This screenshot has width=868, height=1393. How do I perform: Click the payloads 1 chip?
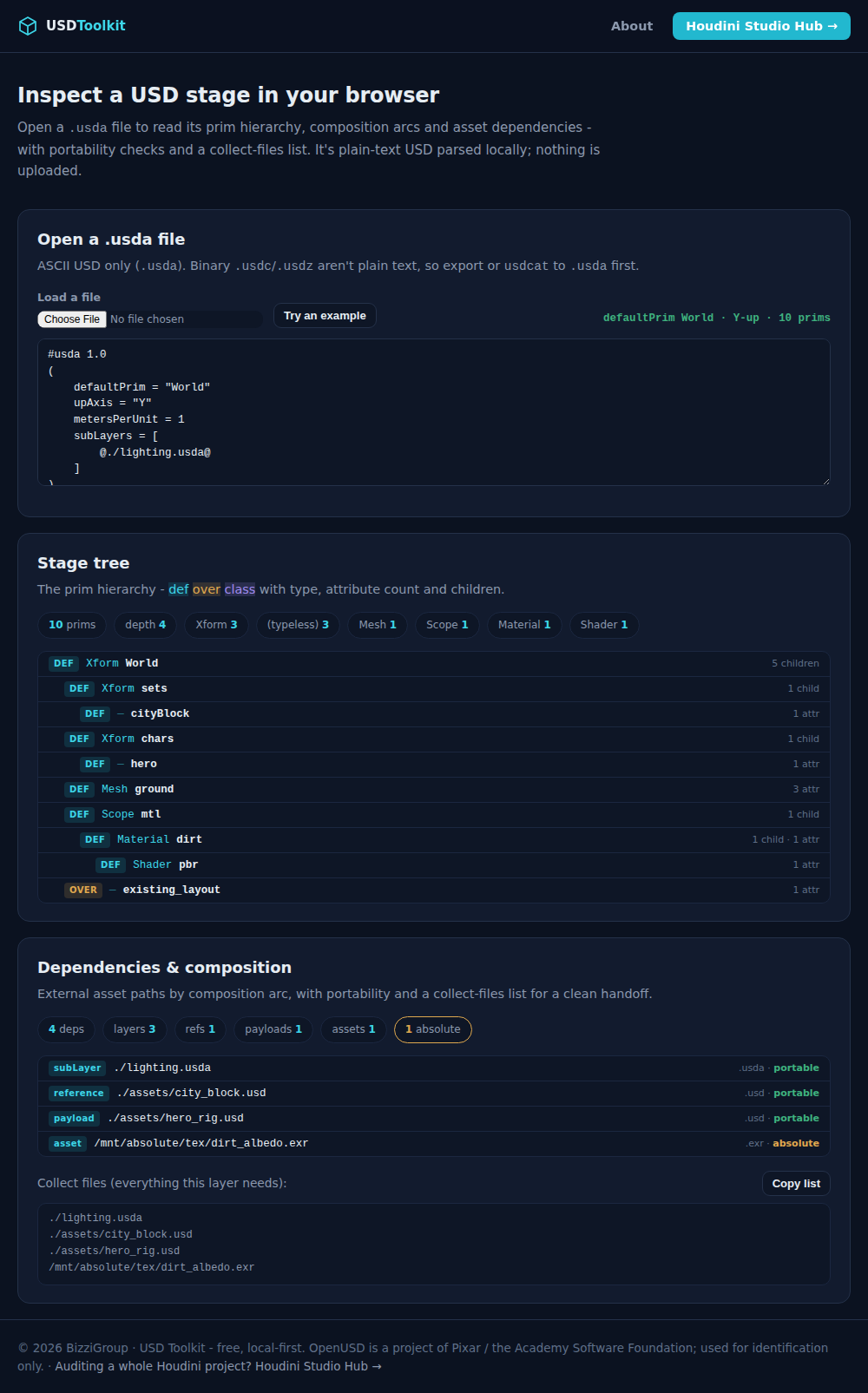pyautogui.click(x=273, y=1029)
